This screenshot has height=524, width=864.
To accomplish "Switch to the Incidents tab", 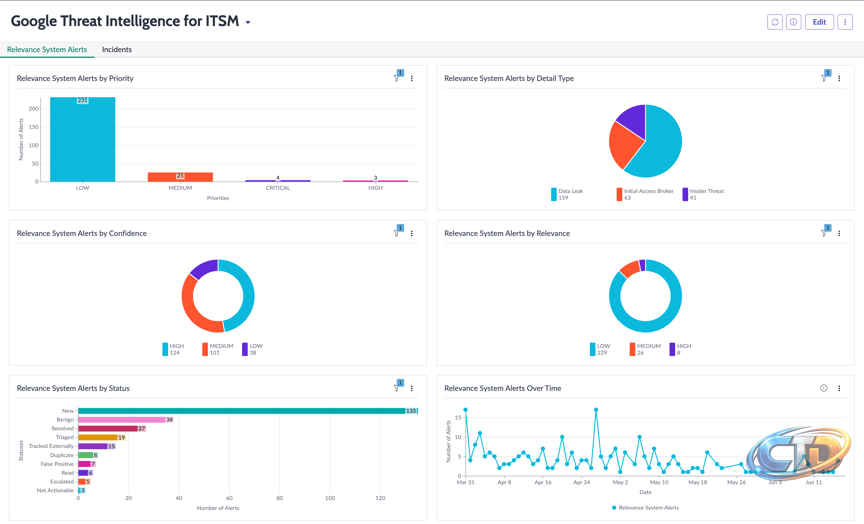I will (x=117, y=50).
